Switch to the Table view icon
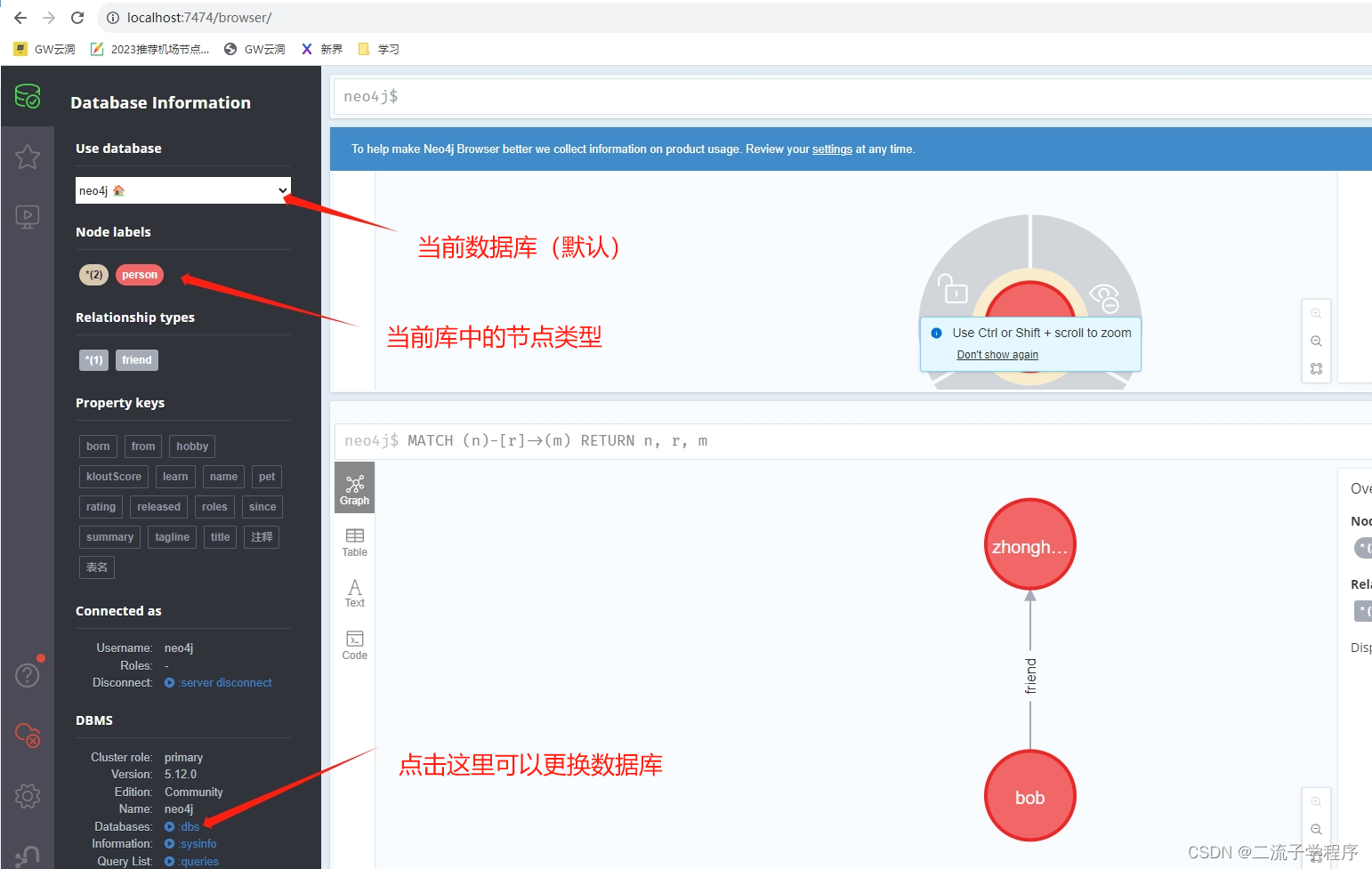Viewport: 1372px width, 869px height. pyautogui.click(x=354, y=540)
